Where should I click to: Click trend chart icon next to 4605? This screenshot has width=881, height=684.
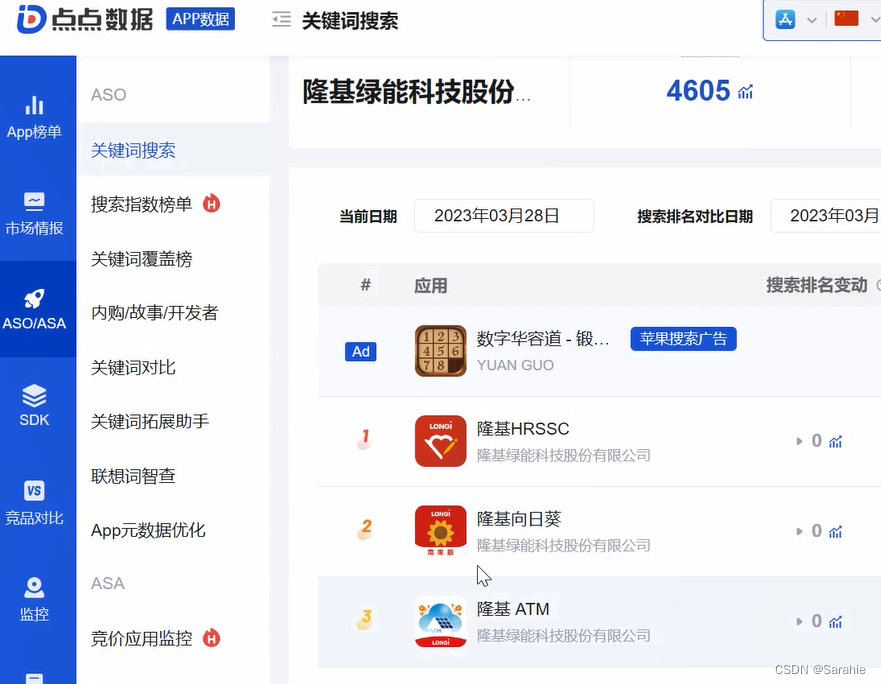click(x=746, y=92)
